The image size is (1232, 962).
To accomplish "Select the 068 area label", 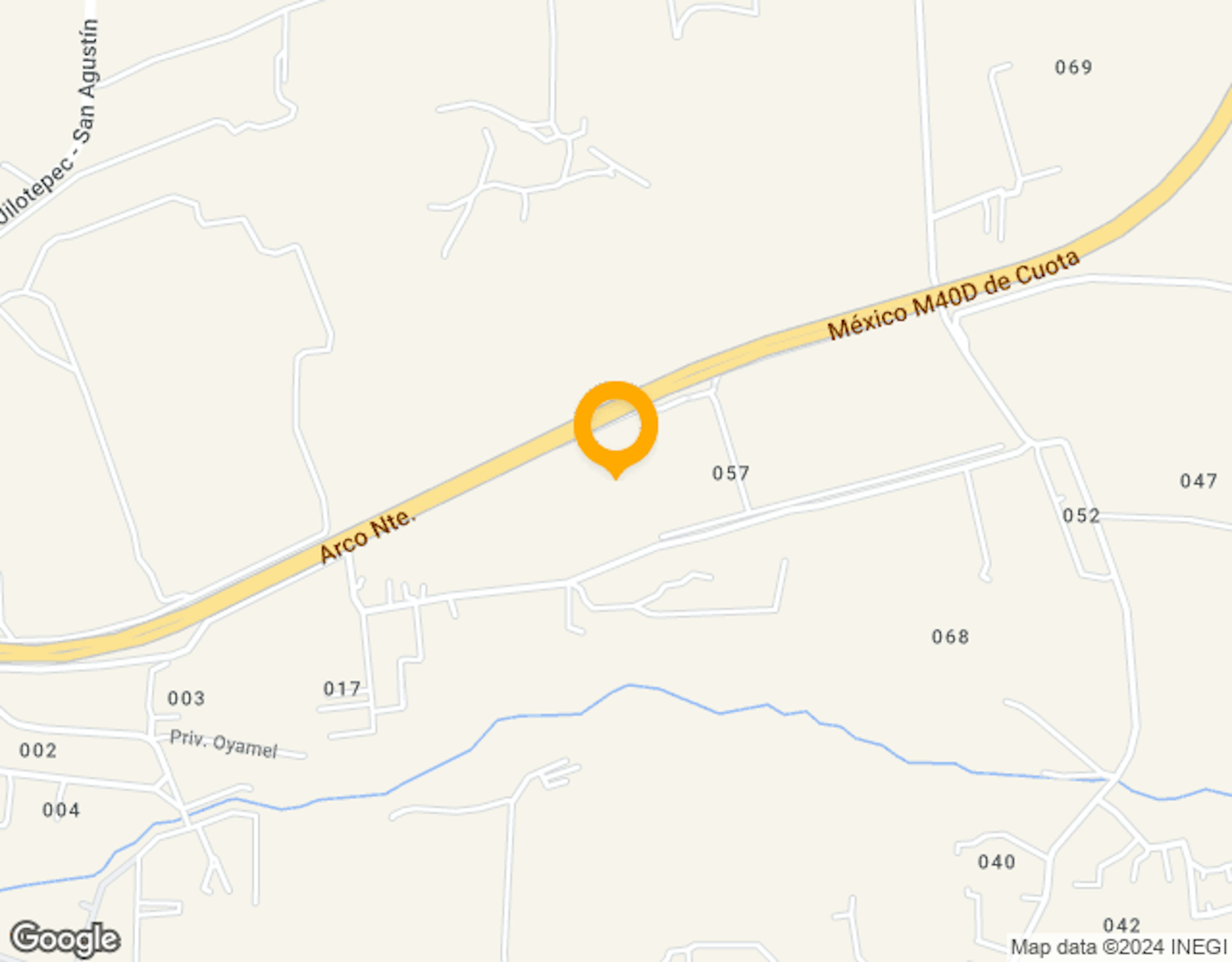I will coord(951,637).
